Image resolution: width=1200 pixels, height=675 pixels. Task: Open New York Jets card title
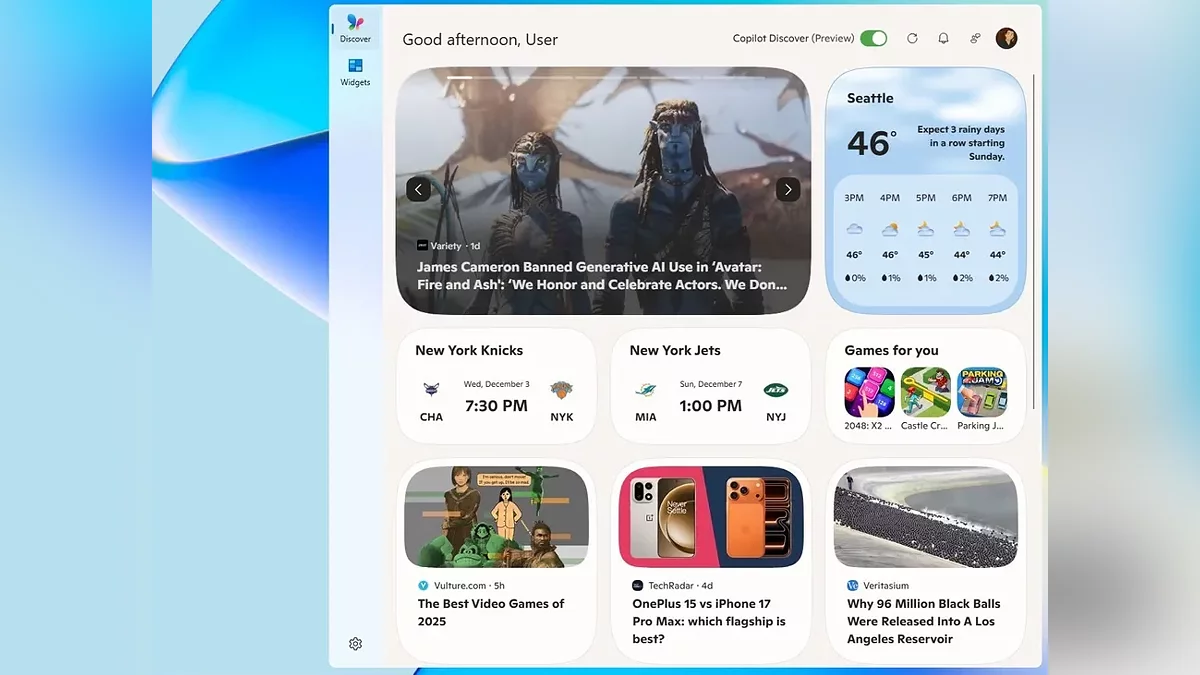coord(675,350)
